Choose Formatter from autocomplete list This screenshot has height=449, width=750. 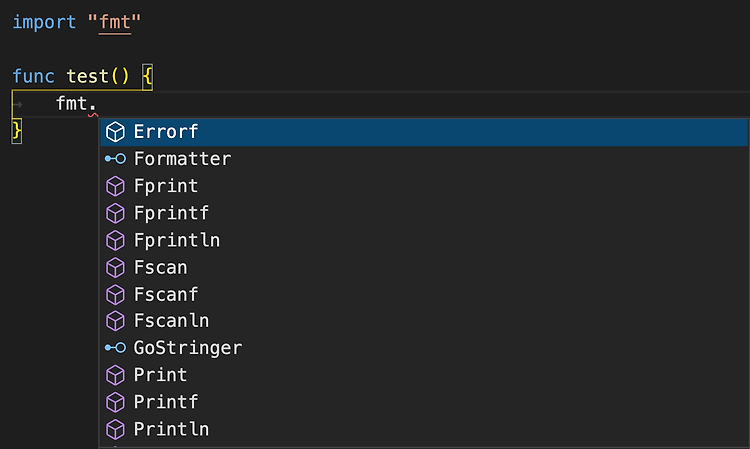pos(424,159)
